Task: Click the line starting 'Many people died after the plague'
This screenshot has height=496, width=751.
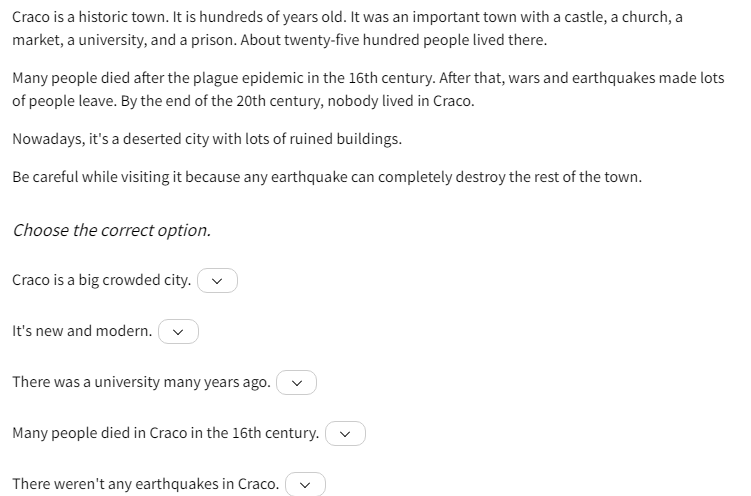Action: coord(368,78)
